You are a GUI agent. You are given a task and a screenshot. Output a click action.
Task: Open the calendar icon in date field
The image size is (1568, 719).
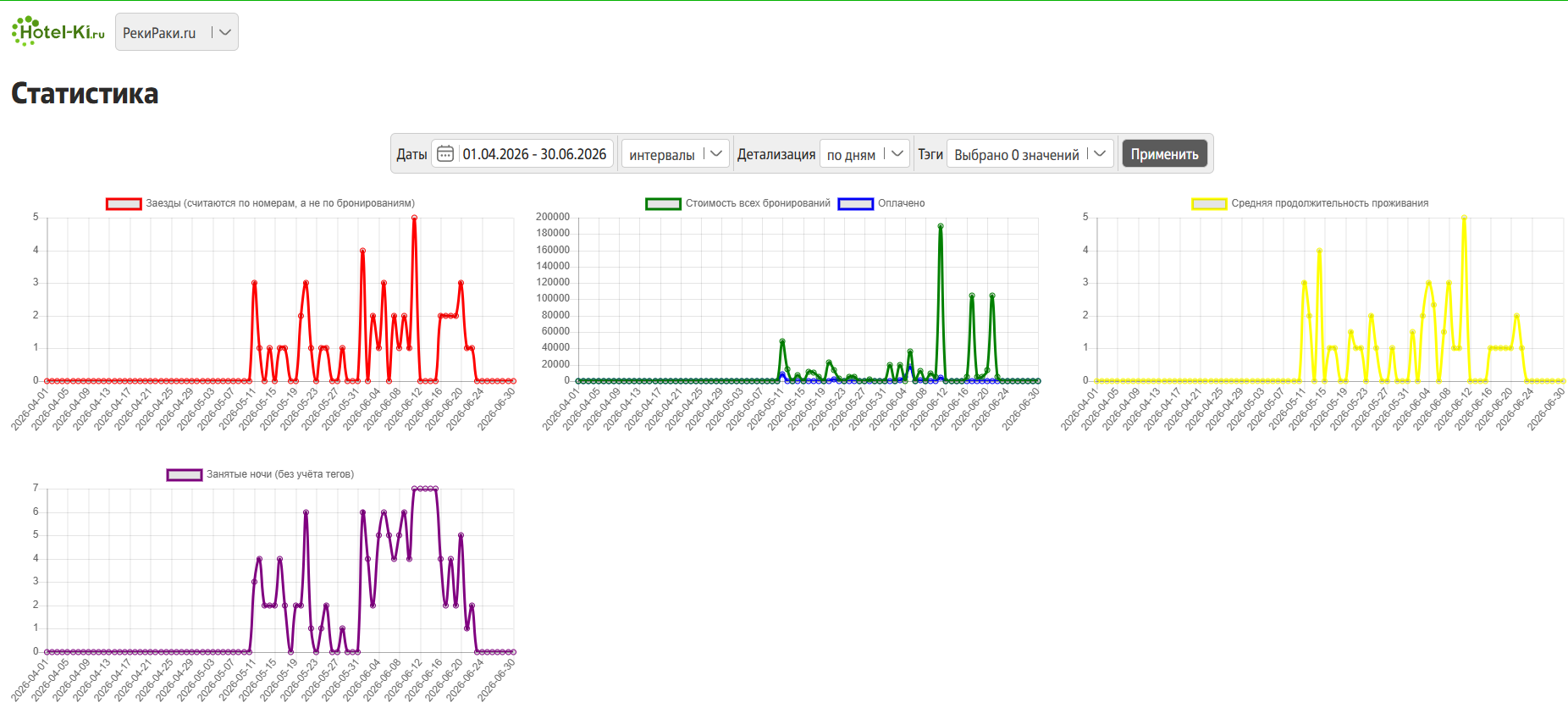pos(445,153)
